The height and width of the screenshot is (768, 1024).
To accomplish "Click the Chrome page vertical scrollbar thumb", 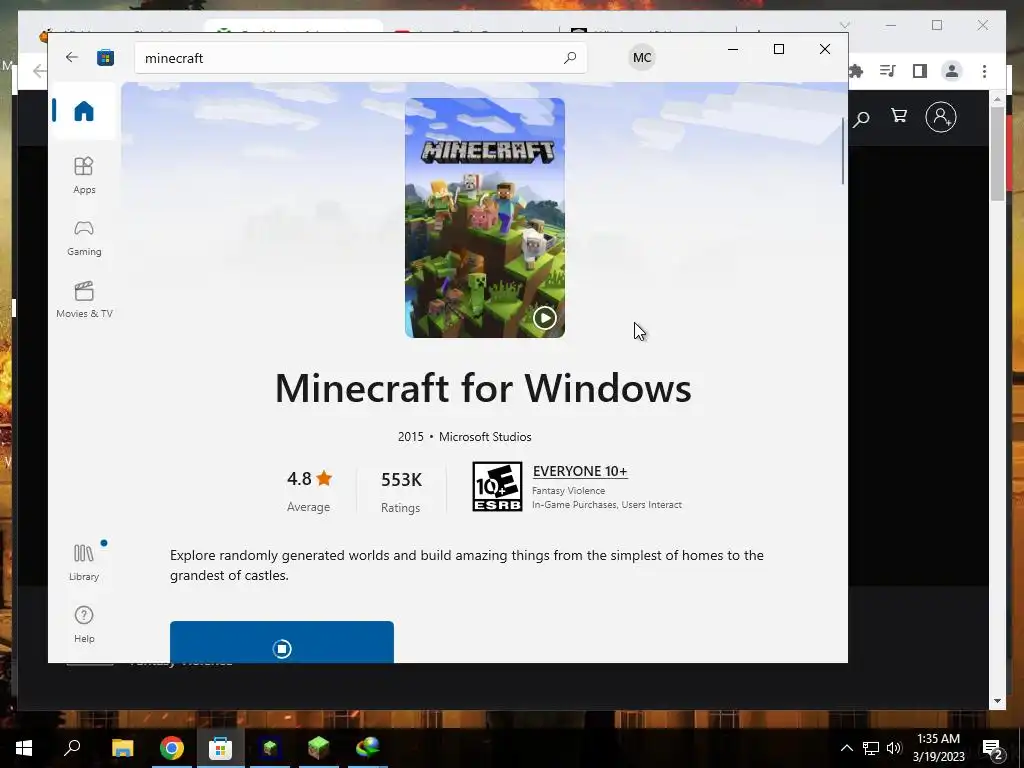I will [x=997, y=153].
